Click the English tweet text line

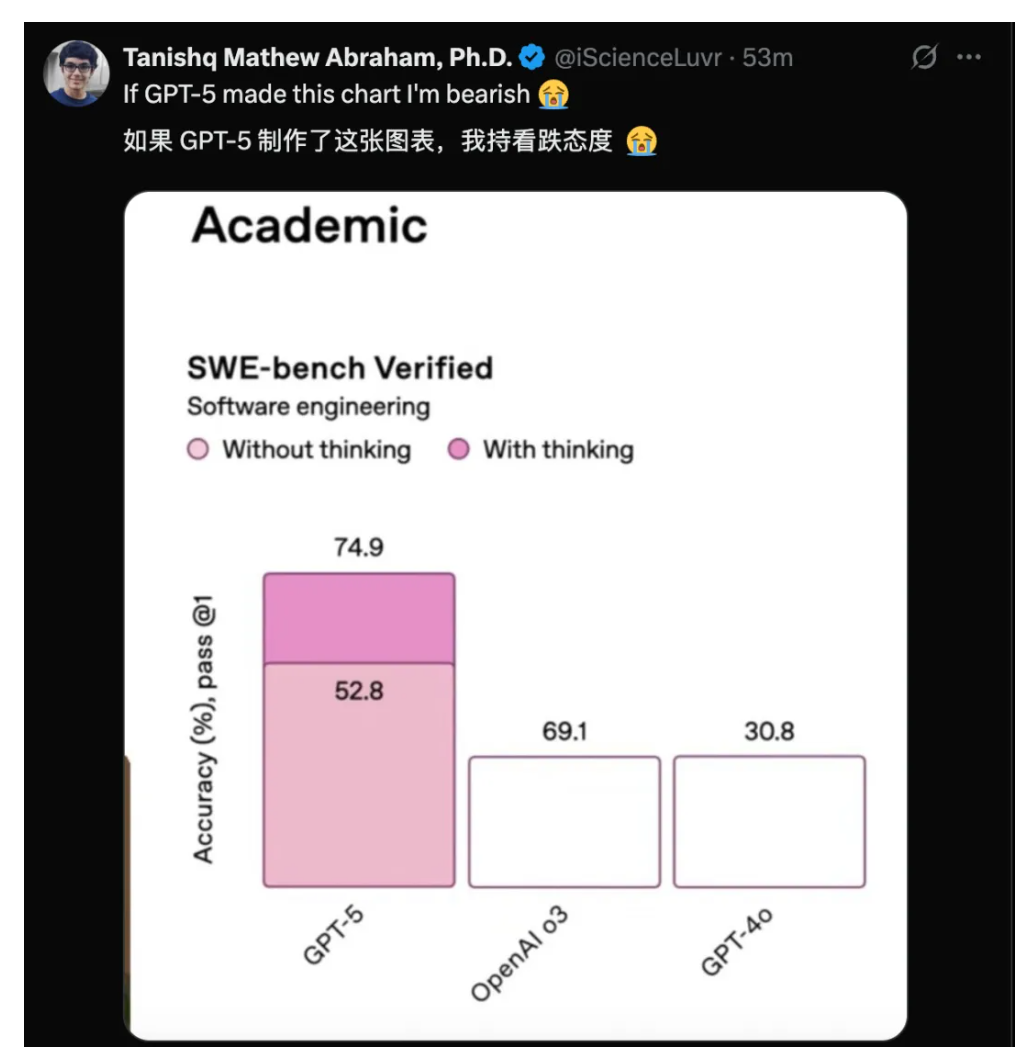pyautogui.click(x=326, y=95)
